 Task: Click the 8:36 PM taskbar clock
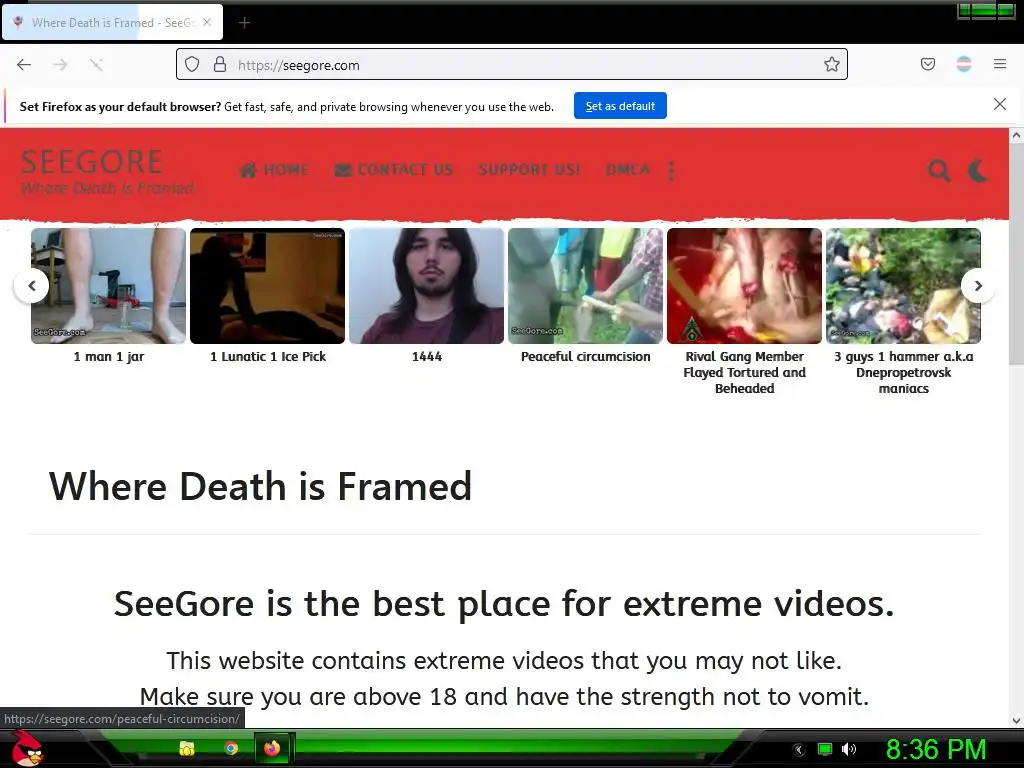point(935,749)
